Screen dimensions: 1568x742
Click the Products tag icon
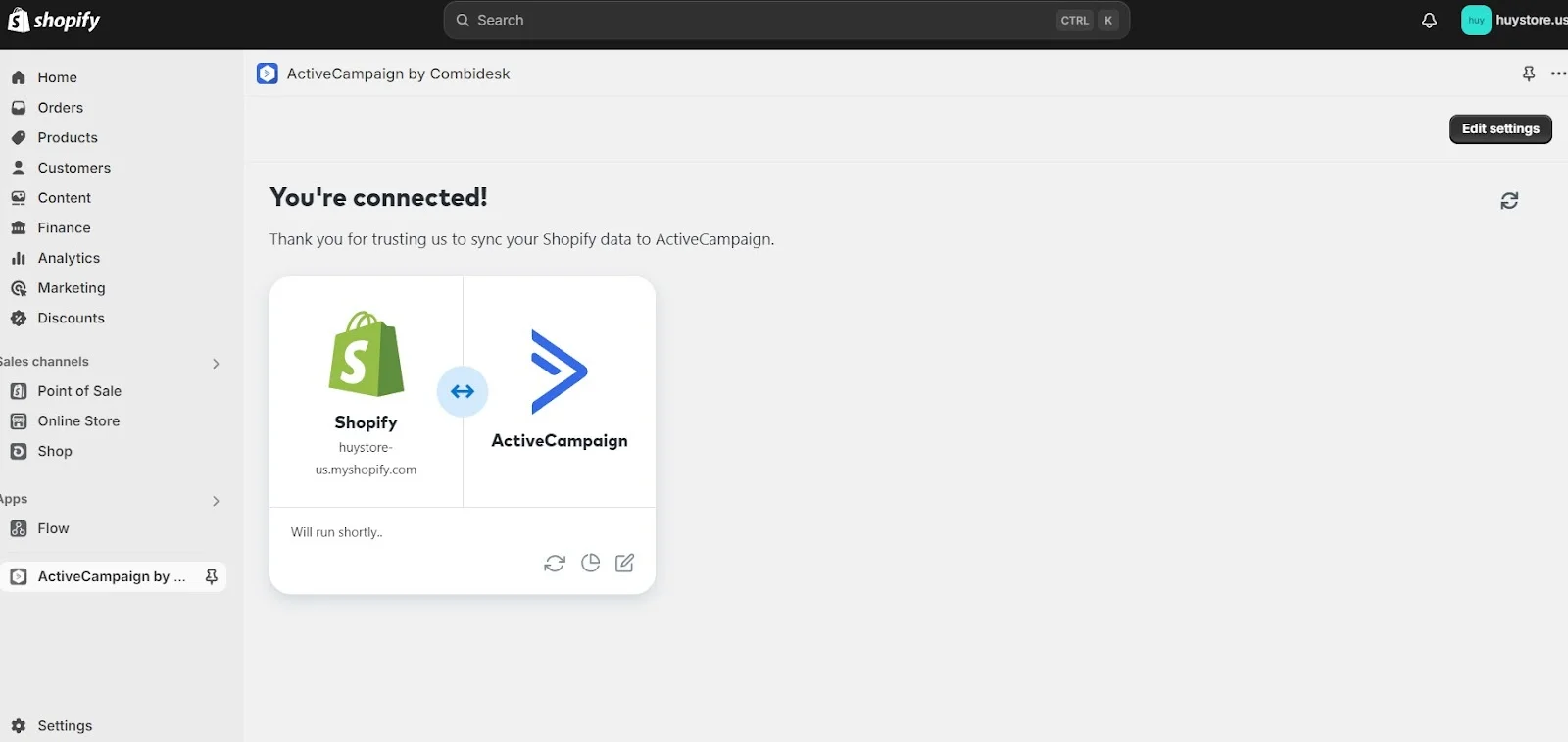[x=18, y=137]
